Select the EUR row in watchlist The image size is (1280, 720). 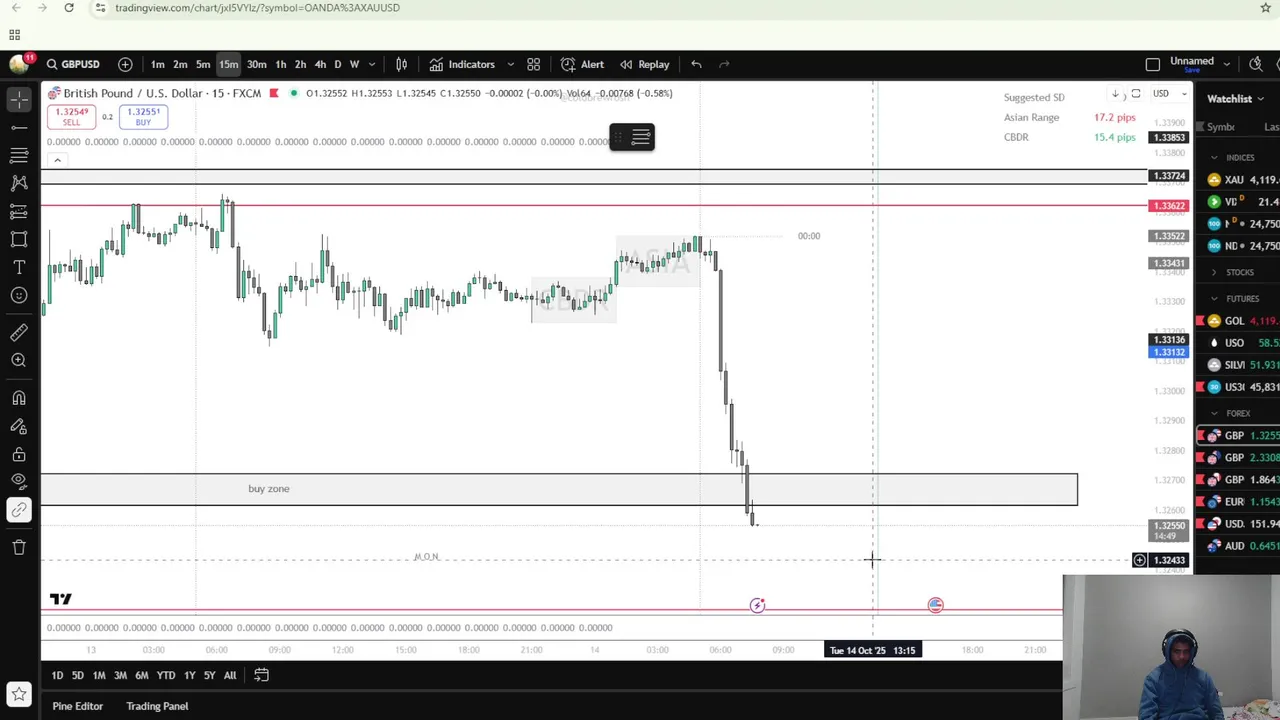click(x=1239, y=502)
